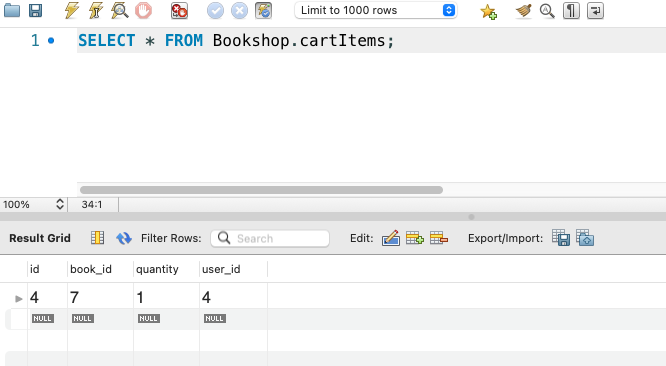Delete selected rows icon

439,238
